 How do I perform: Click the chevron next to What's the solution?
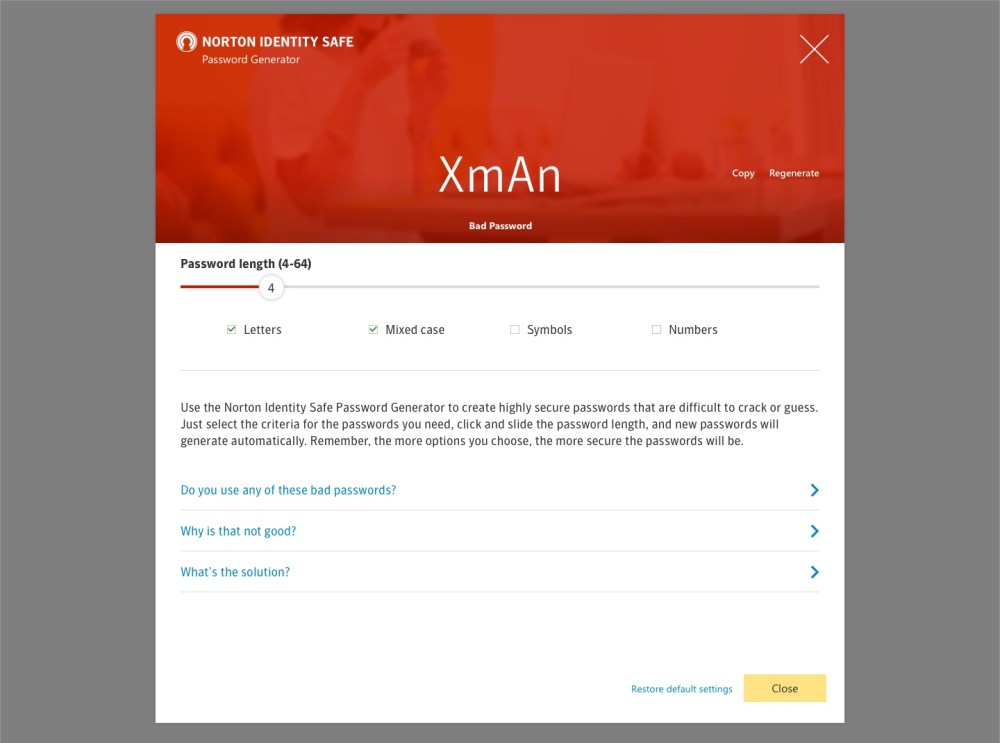tap(814, 572)
